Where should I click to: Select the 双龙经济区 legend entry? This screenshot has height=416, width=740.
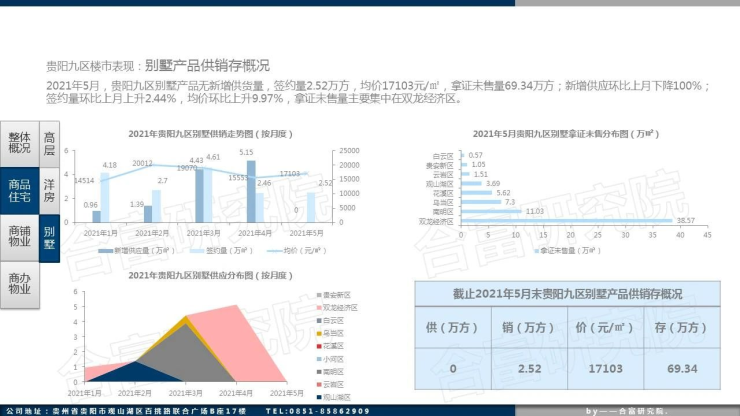(337, 307)
